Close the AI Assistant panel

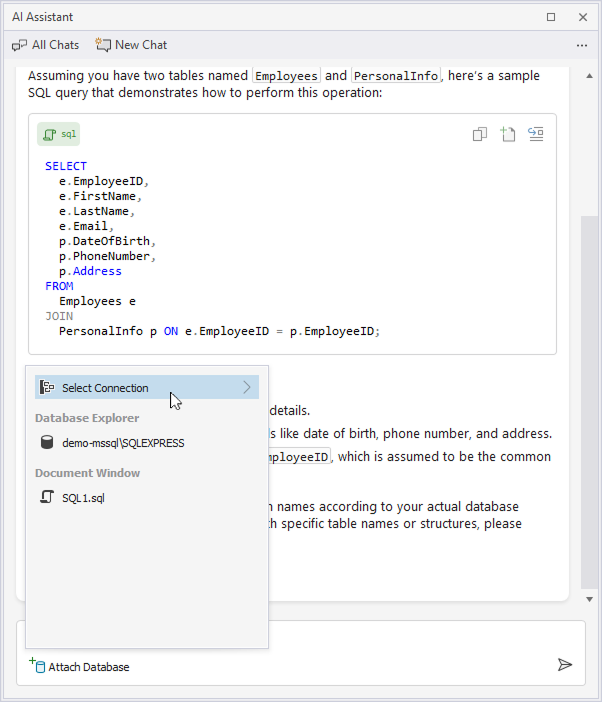[x=583, y=17]
